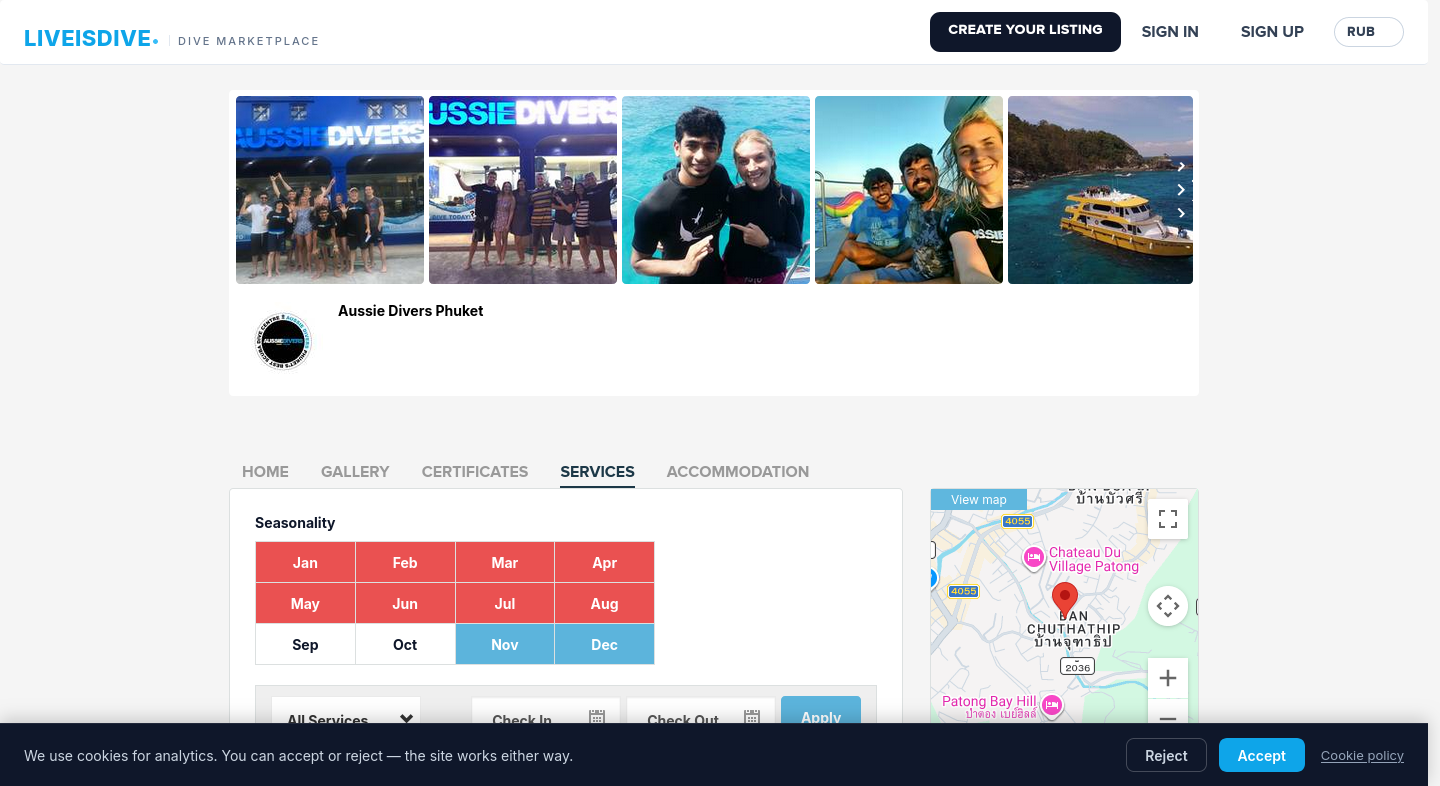Click the CREATE YOUR LISTING button
Viewport: 1440px width, 786px height.
[1025, 32]
